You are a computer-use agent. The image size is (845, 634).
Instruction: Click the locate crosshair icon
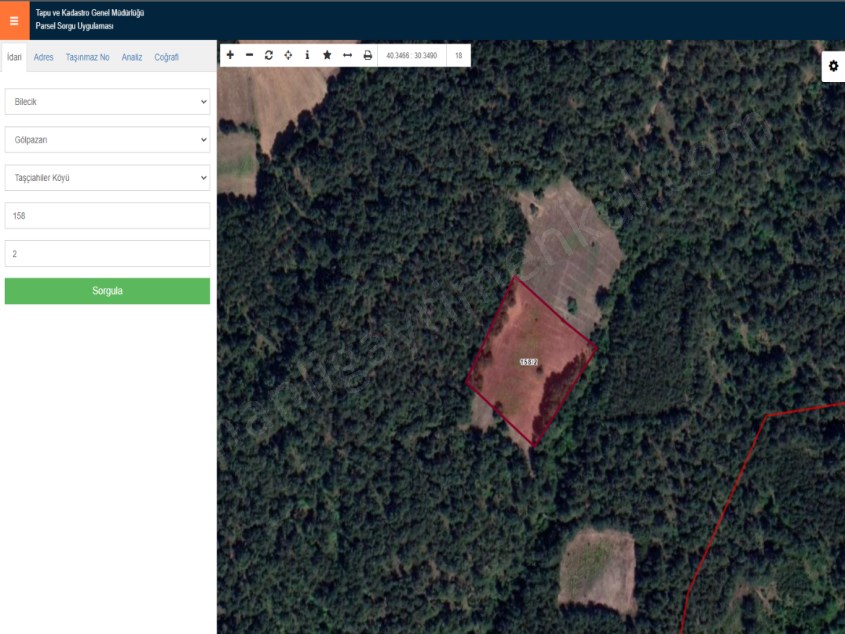pyautogui.click(x=288, y=55)
